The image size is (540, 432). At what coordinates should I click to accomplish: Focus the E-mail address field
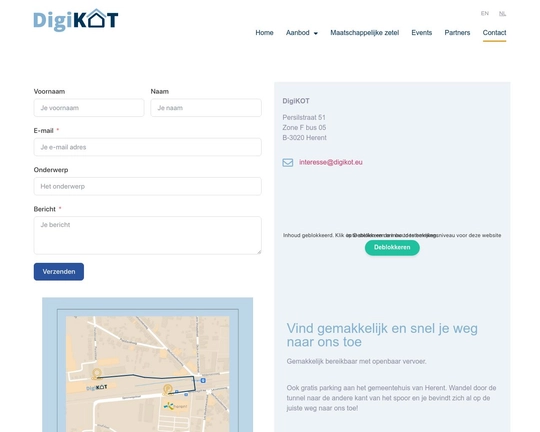click(x=147, y=147)
